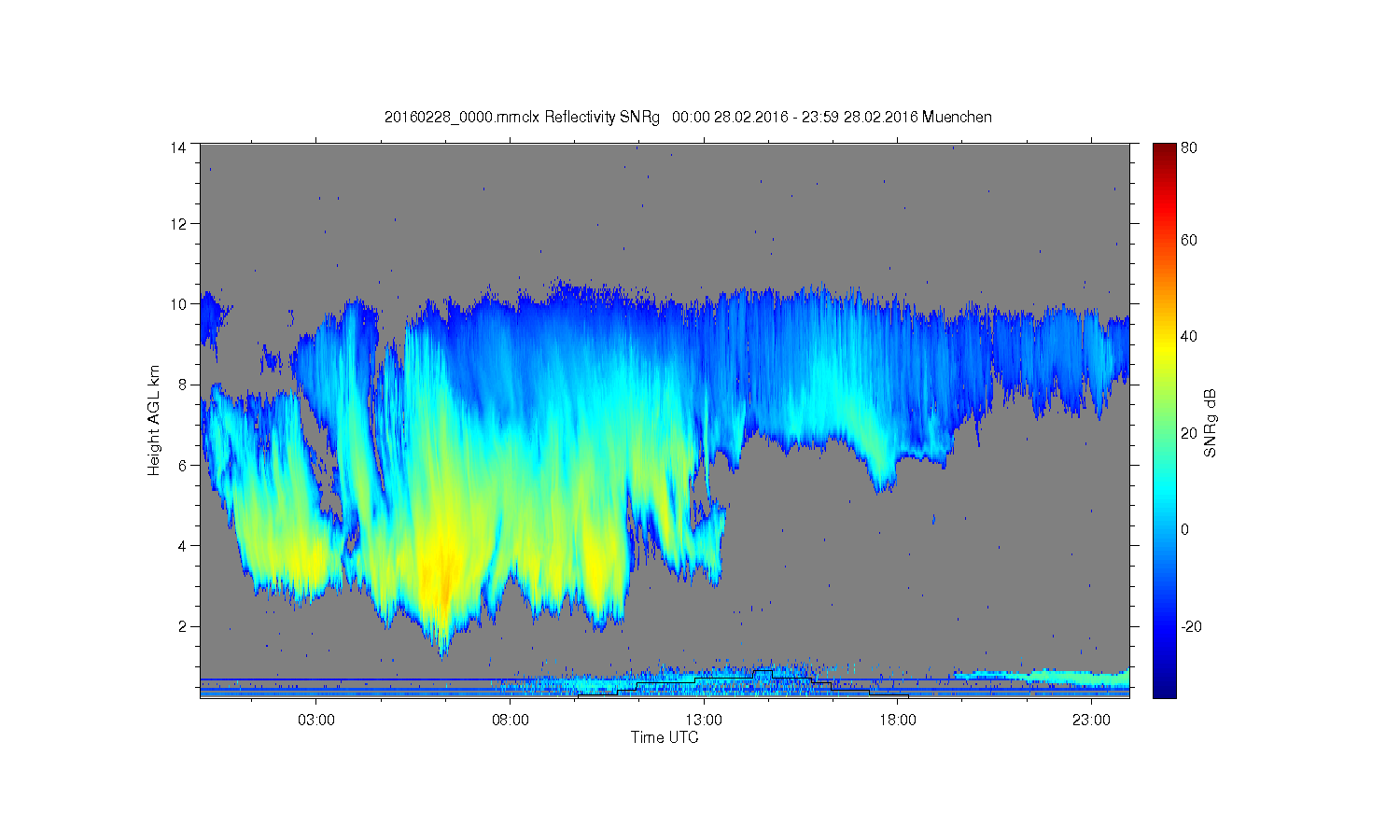Click the colorbar value 0 label

(x=1185, y=530)
